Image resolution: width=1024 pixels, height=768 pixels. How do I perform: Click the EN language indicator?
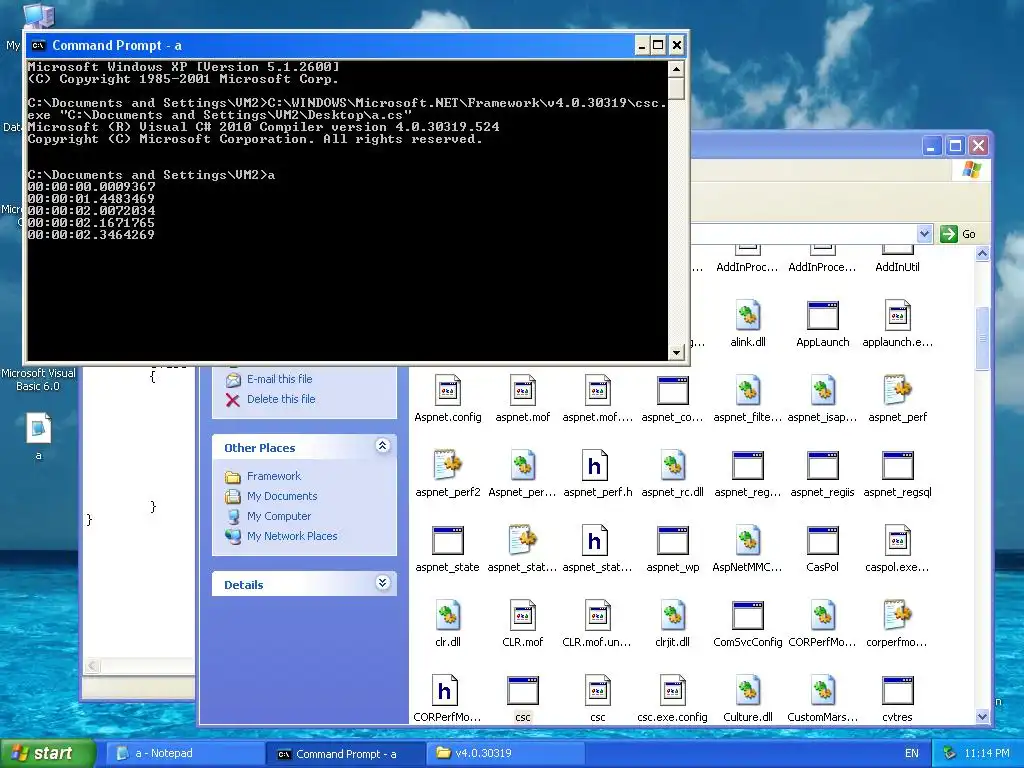pyautogui.click(x=912, y=754)
